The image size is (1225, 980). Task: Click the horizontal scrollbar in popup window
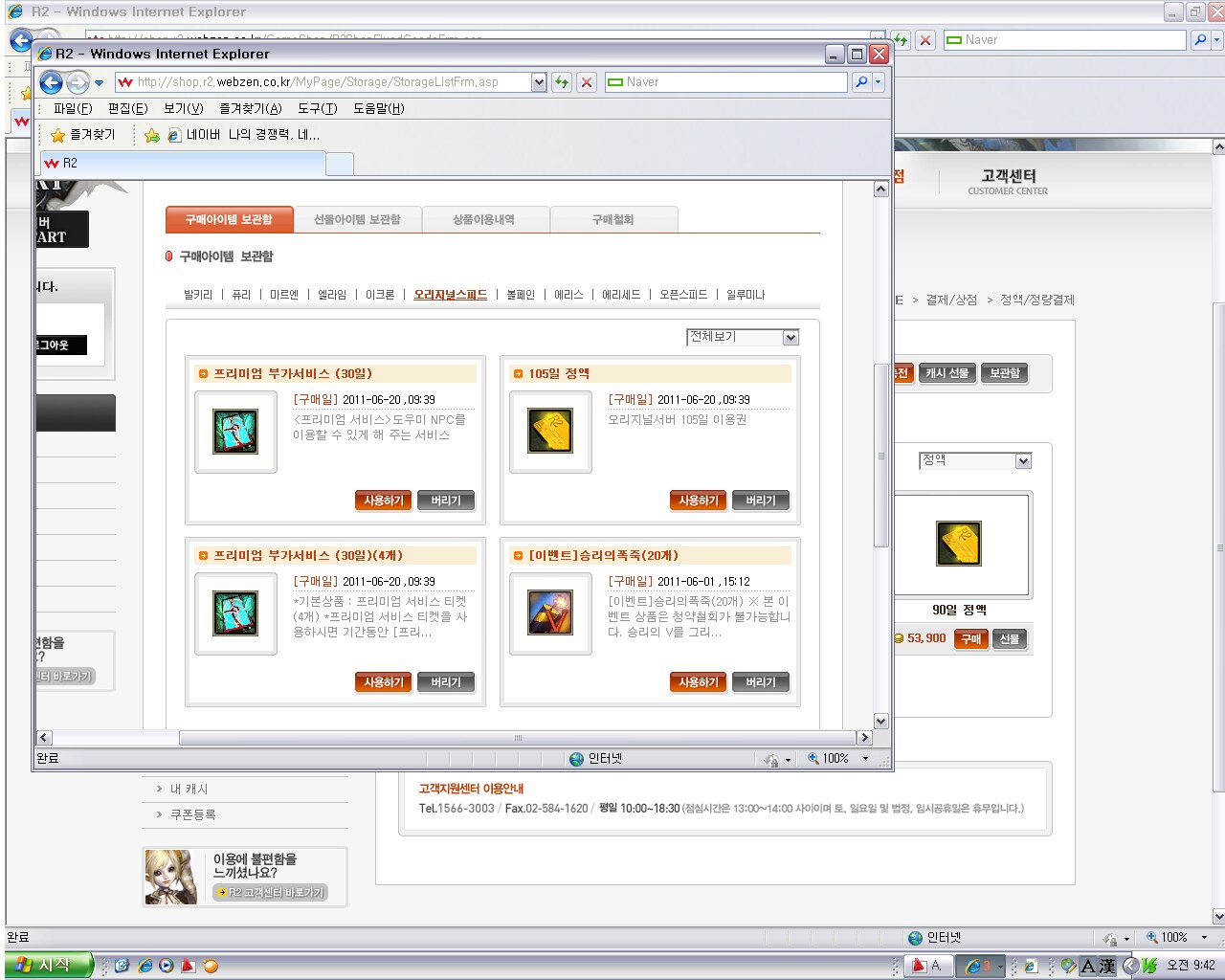point(517,738)
